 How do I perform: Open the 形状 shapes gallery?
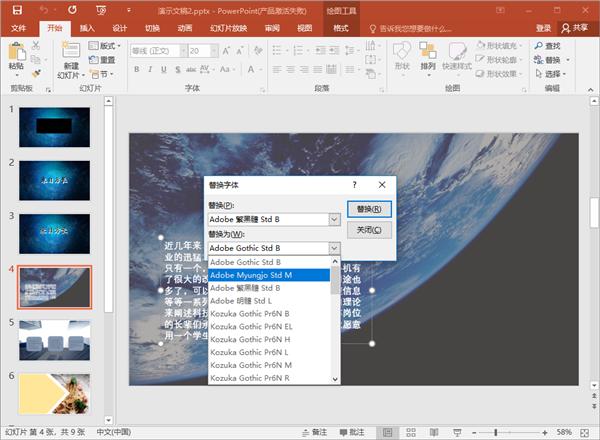pos(402,58)
